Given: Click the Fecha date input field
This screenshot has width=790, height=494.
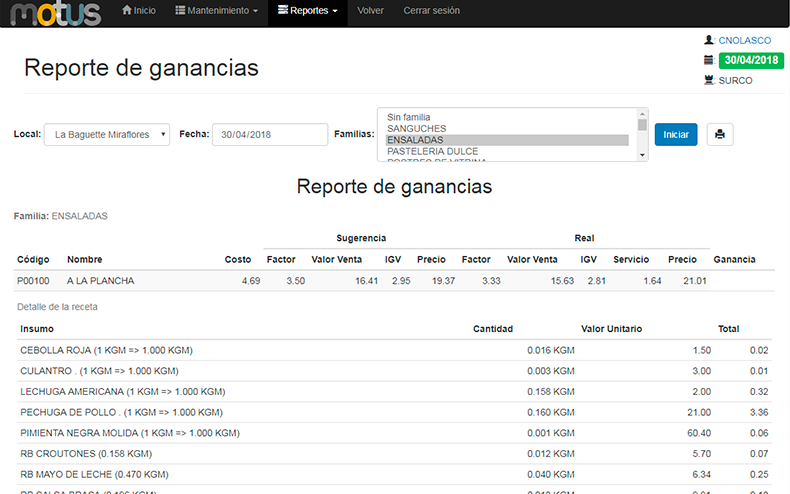Looking at the screenshot, I should 270,134.
